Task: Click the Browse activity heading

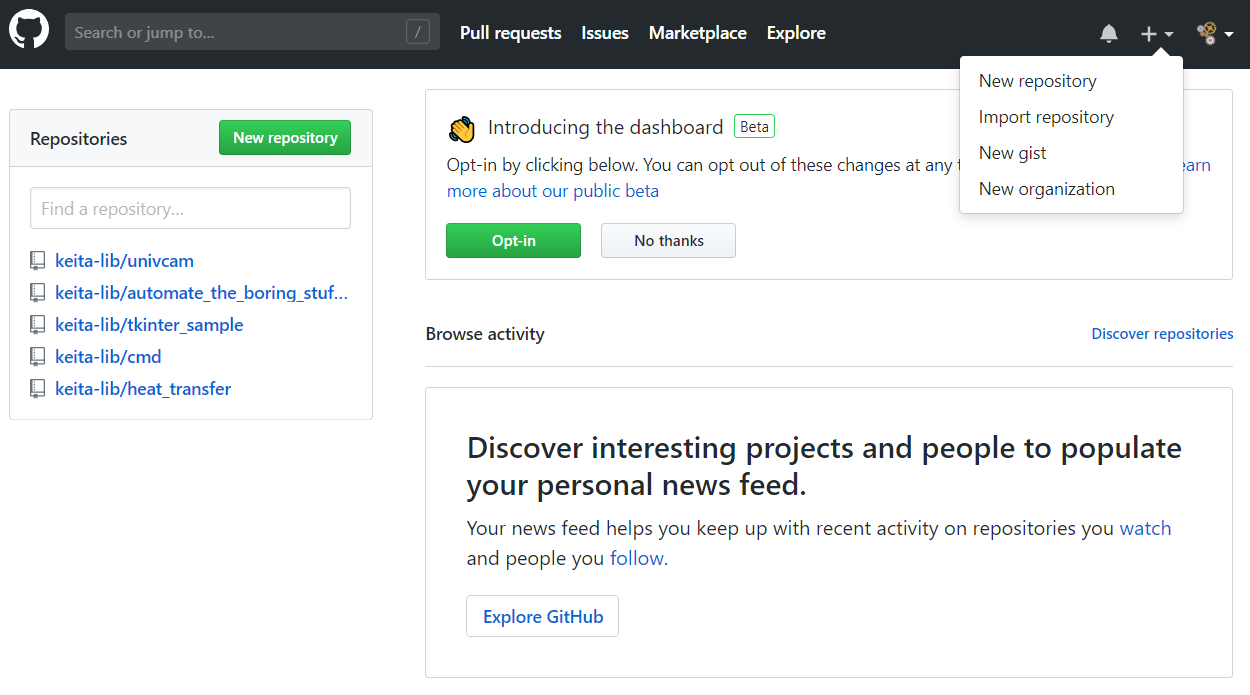Action: 485,334
